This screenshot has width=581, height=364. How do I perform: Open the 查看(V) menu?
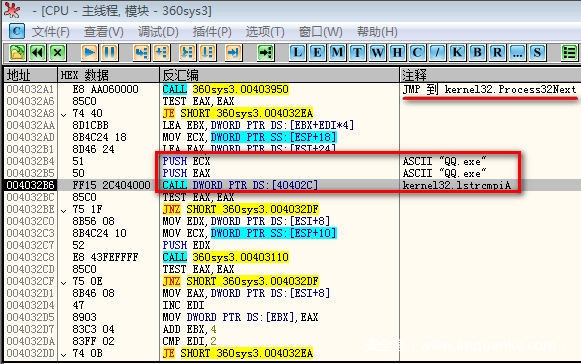coord(104,32)
